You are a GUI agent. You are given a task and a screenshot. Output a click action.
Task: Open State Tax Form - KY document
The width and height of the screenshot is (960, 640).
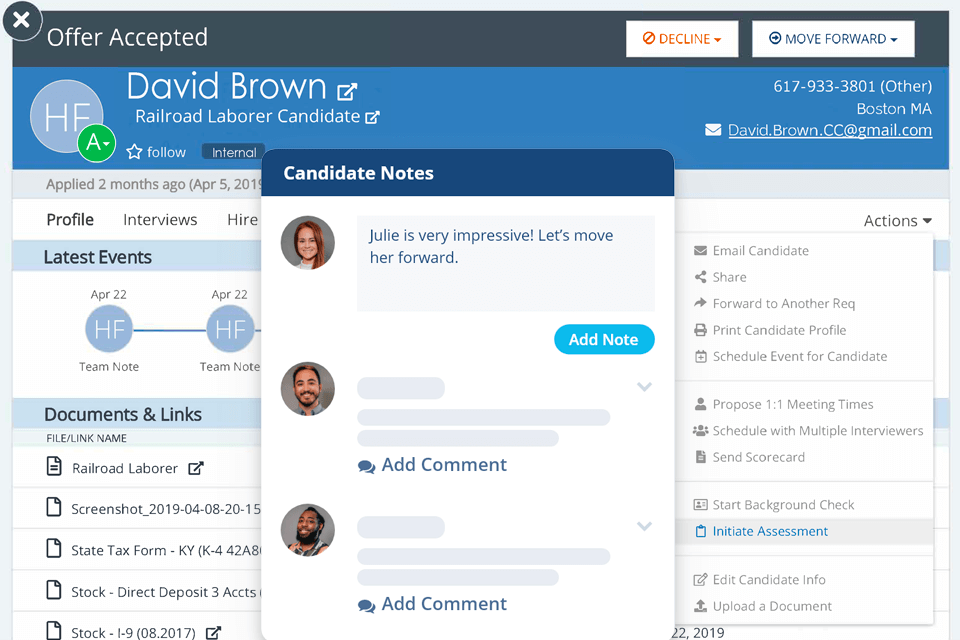[x=166, y=551]
